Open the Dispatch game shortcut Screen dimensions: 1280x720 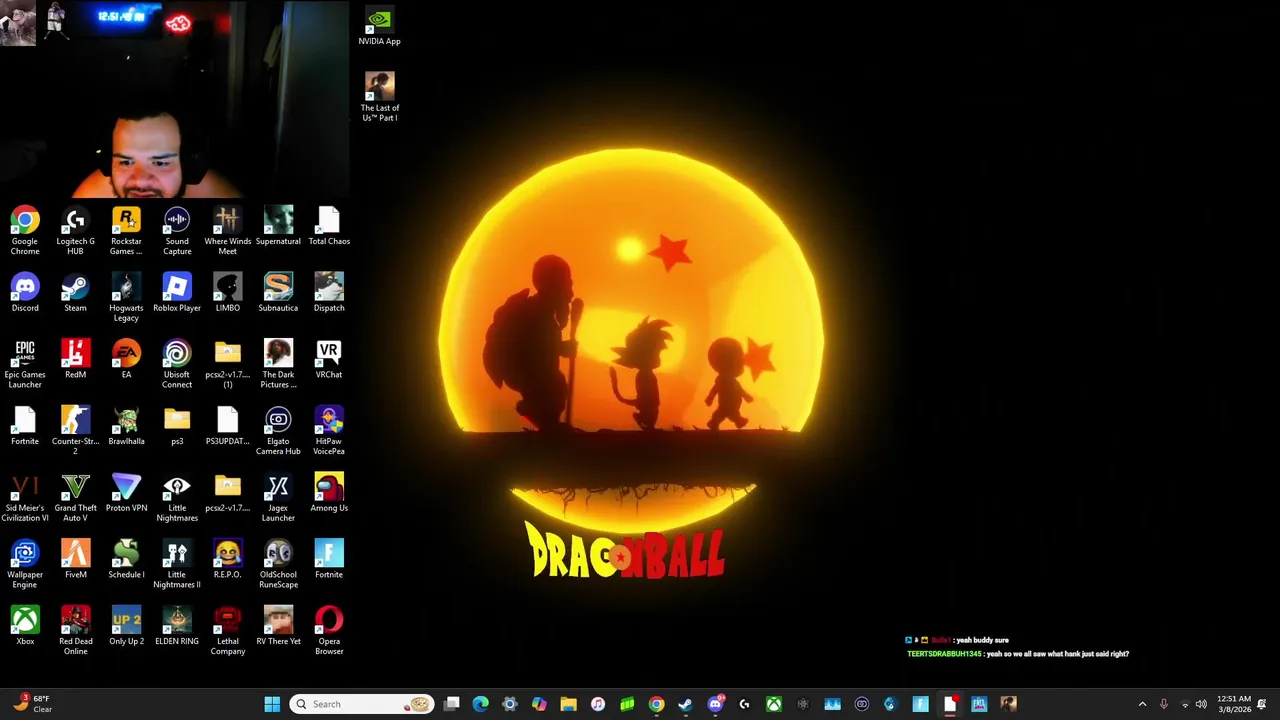(329, 293)
